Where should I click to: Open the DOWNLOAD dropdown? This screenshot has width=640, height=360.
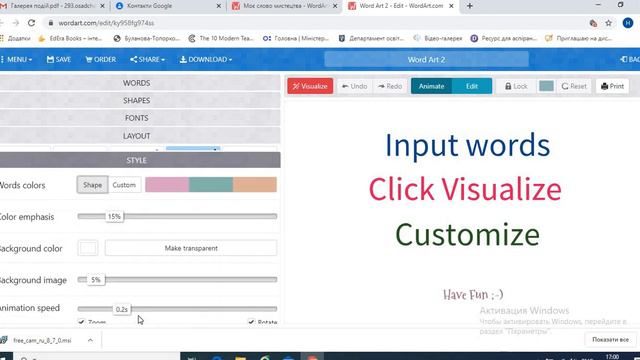206,60
